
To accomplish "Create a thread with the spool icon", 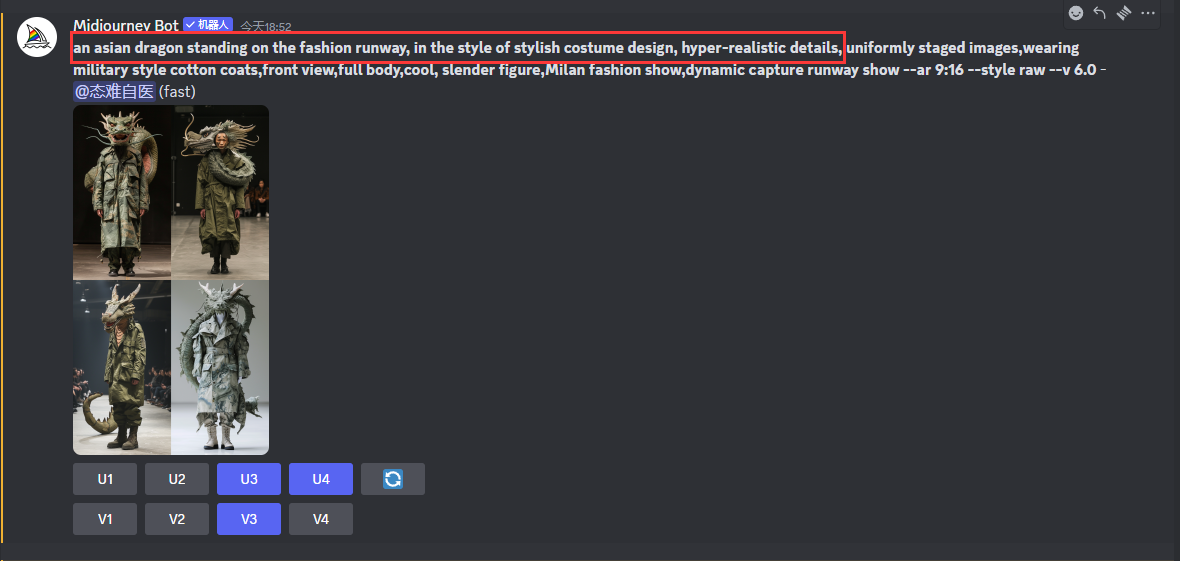I will [x=1124, y=13].
